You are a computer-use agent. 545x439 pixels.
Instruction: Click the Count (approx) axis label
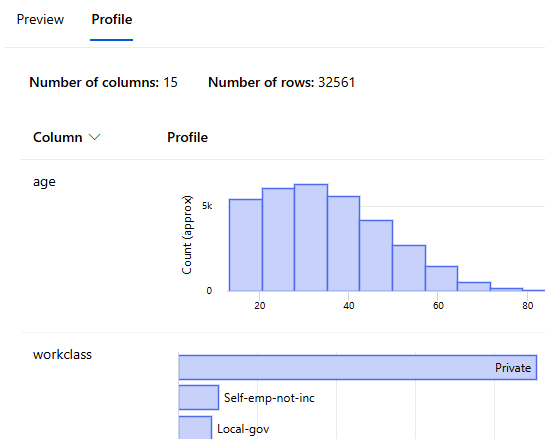click(x=187, y=235)
